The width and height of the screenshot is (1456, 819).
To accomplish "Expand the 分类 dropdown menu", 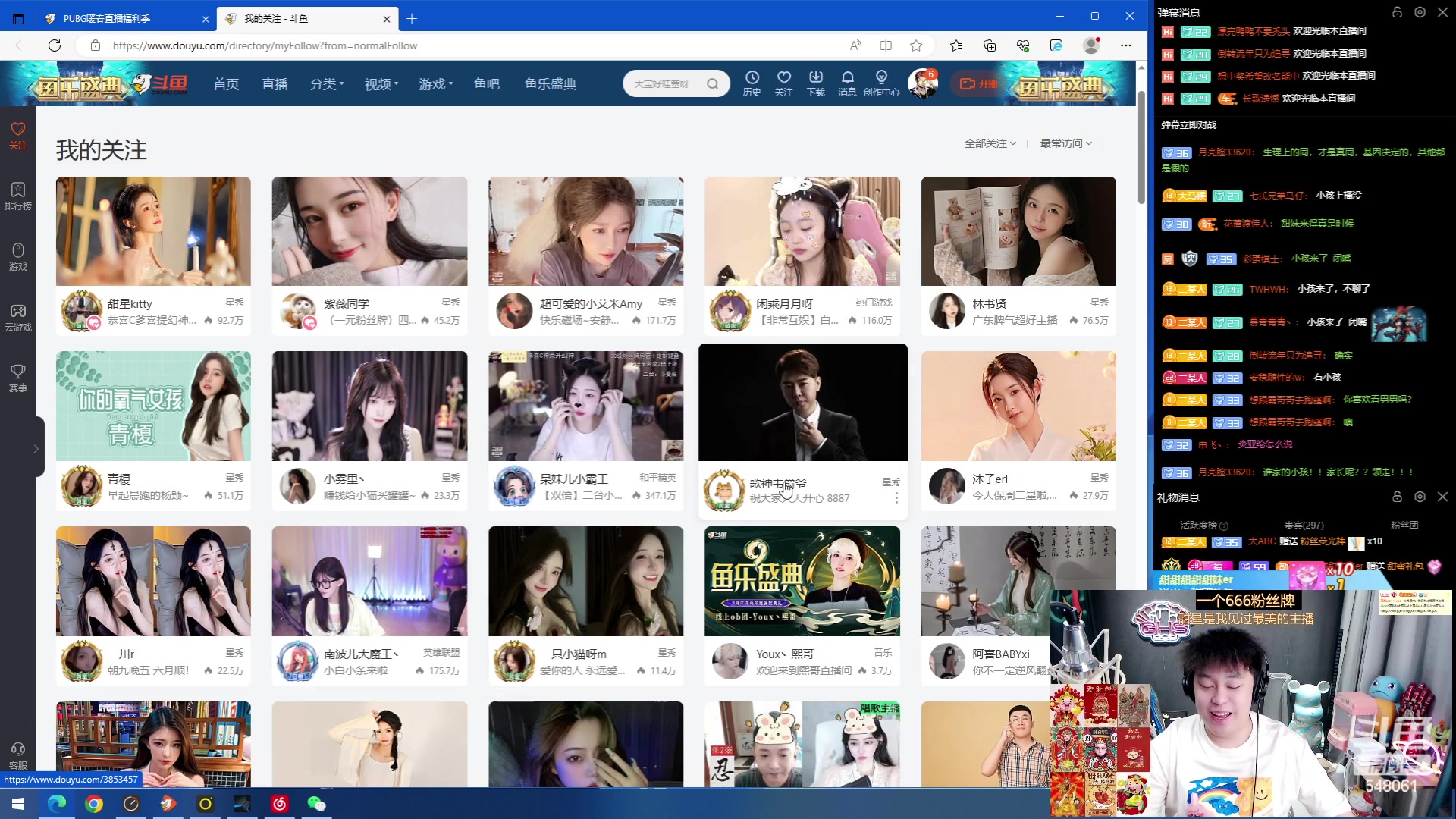I will click(327, 83).
